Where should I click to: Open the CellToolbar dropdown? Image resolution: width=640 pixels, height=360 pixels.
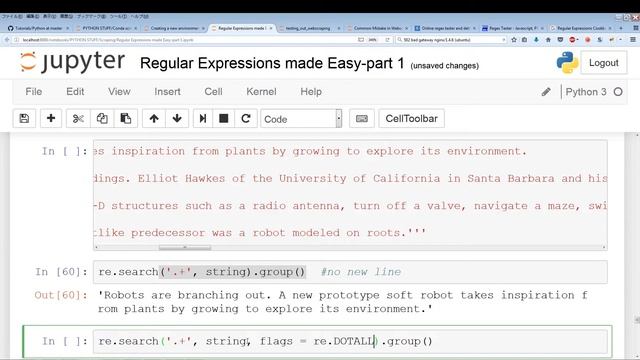pos(411,119)
